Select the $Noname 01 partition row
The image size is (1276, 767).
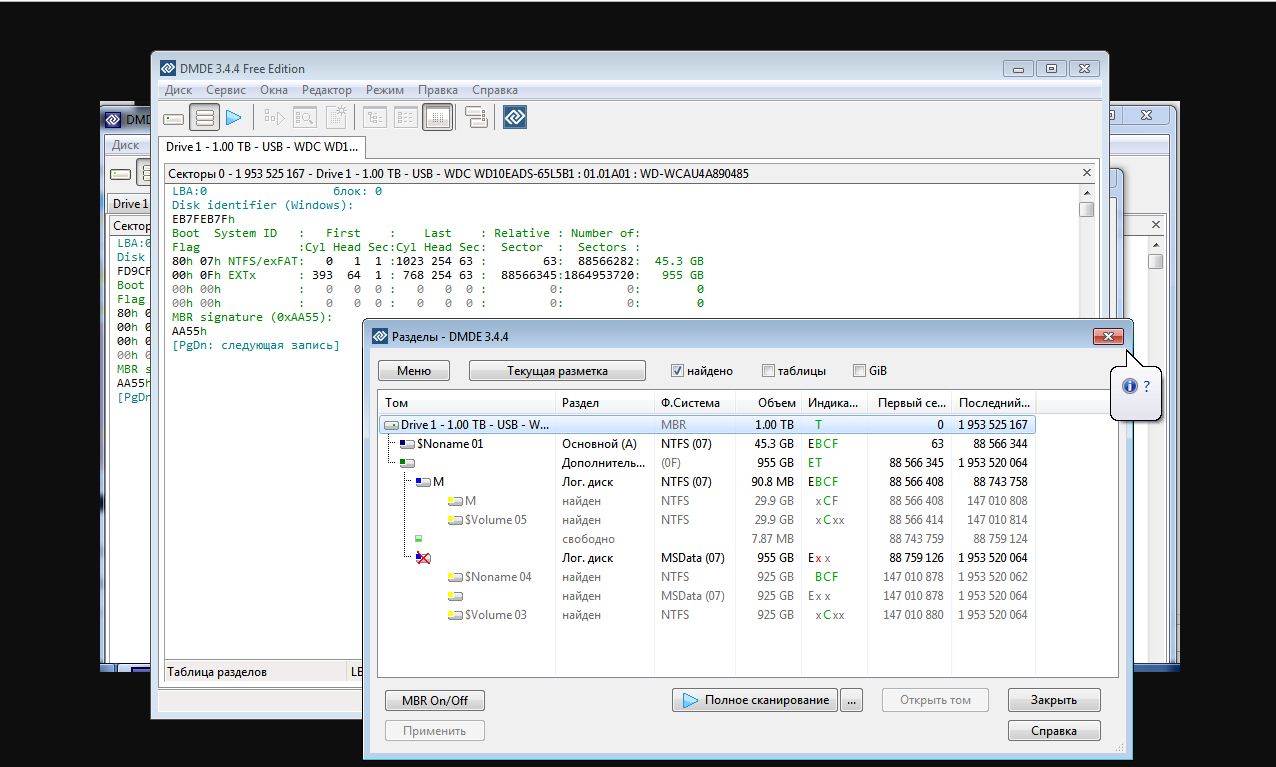click(450, 444)
